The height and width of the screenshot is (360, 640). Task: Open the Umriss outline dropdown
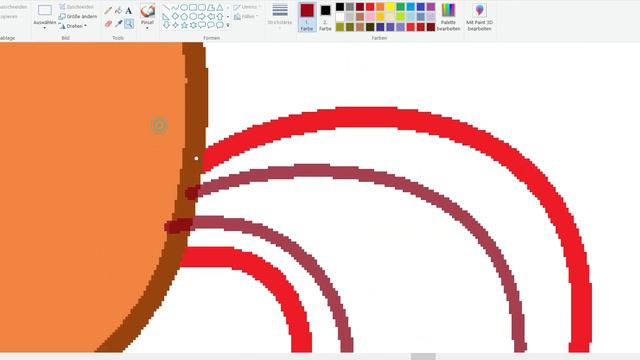click(247, 7)
